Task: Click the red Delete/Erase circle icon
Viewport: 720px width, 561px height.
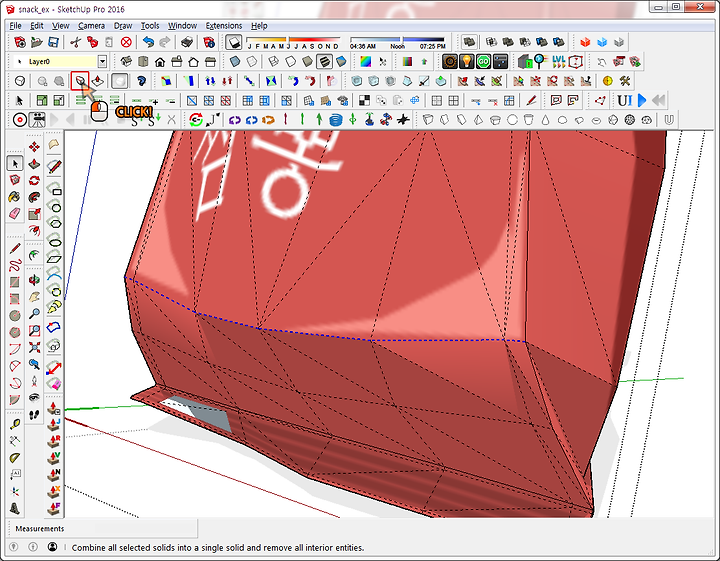Action: (x=126, y=42)
